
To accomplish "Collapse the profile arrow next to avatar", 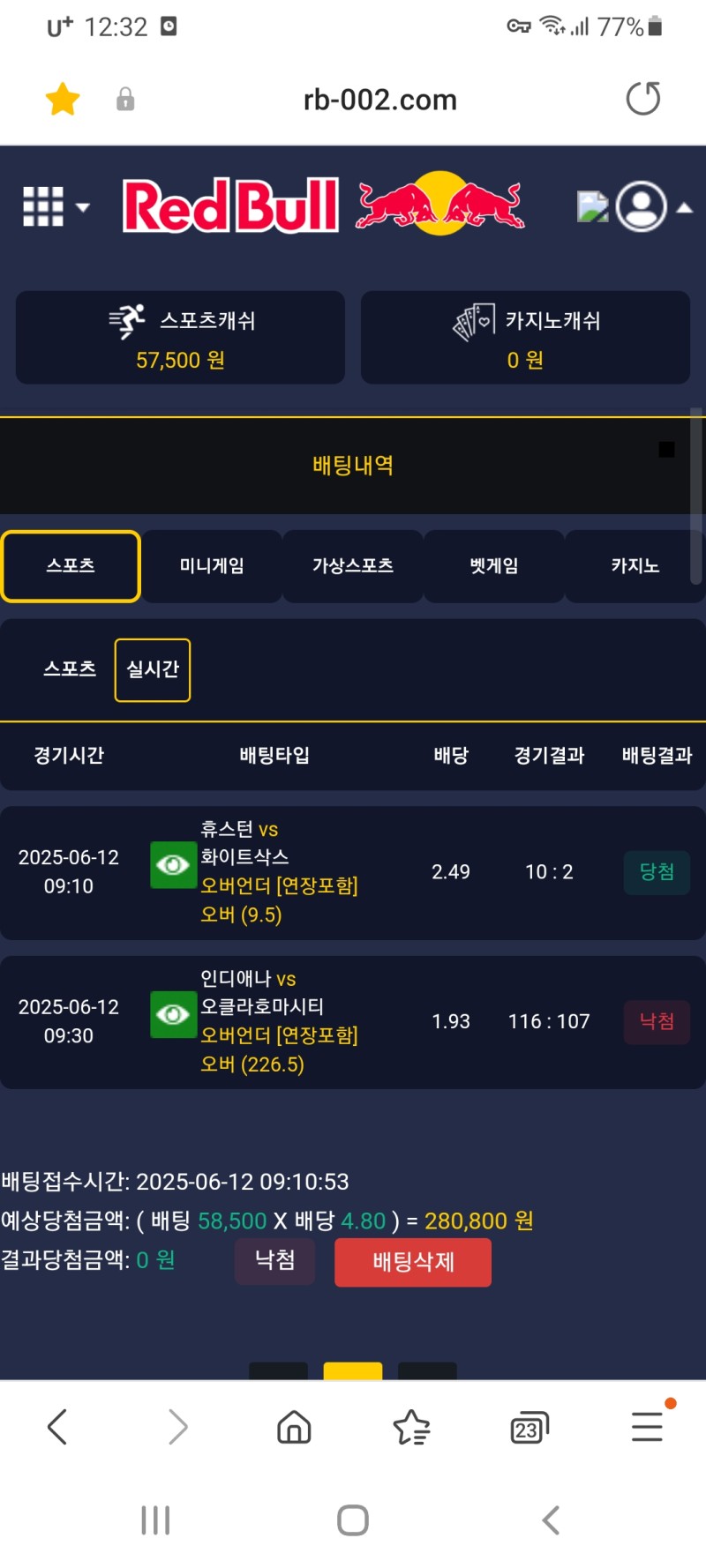I will pyautogui.click(x=684, y=208).
